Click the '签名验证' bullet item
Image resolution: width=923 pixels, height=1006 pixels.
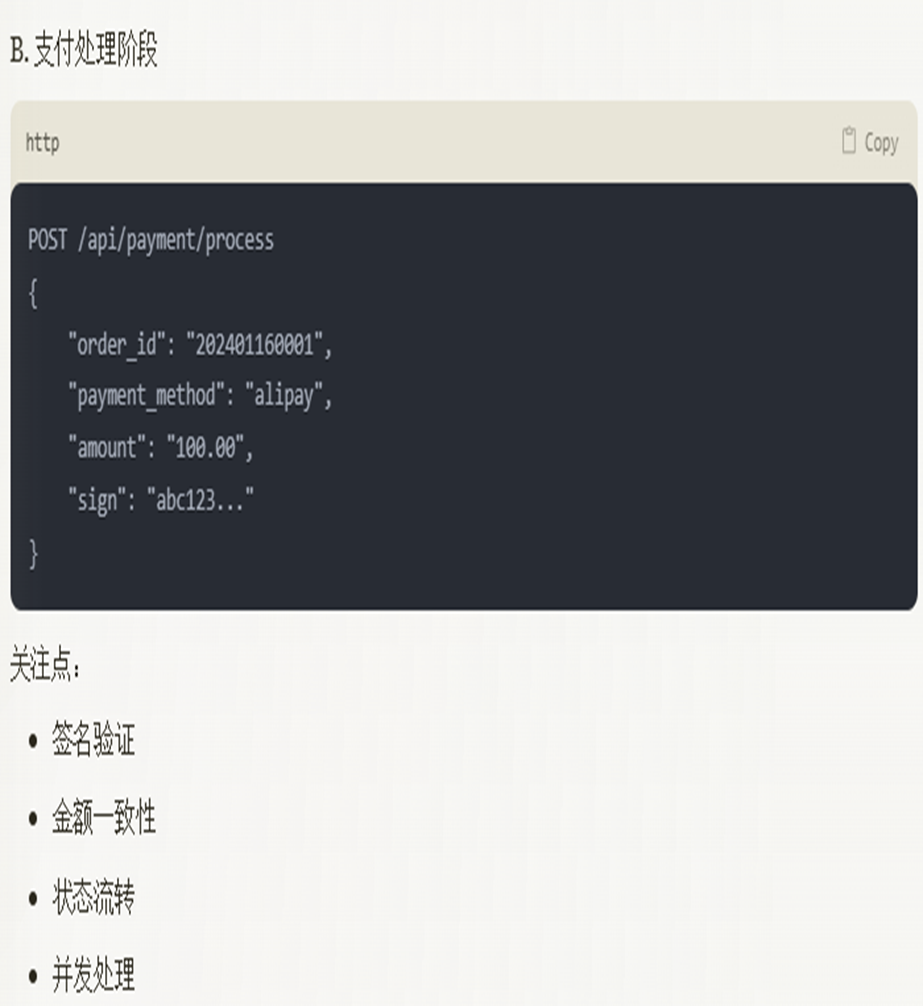94,738
